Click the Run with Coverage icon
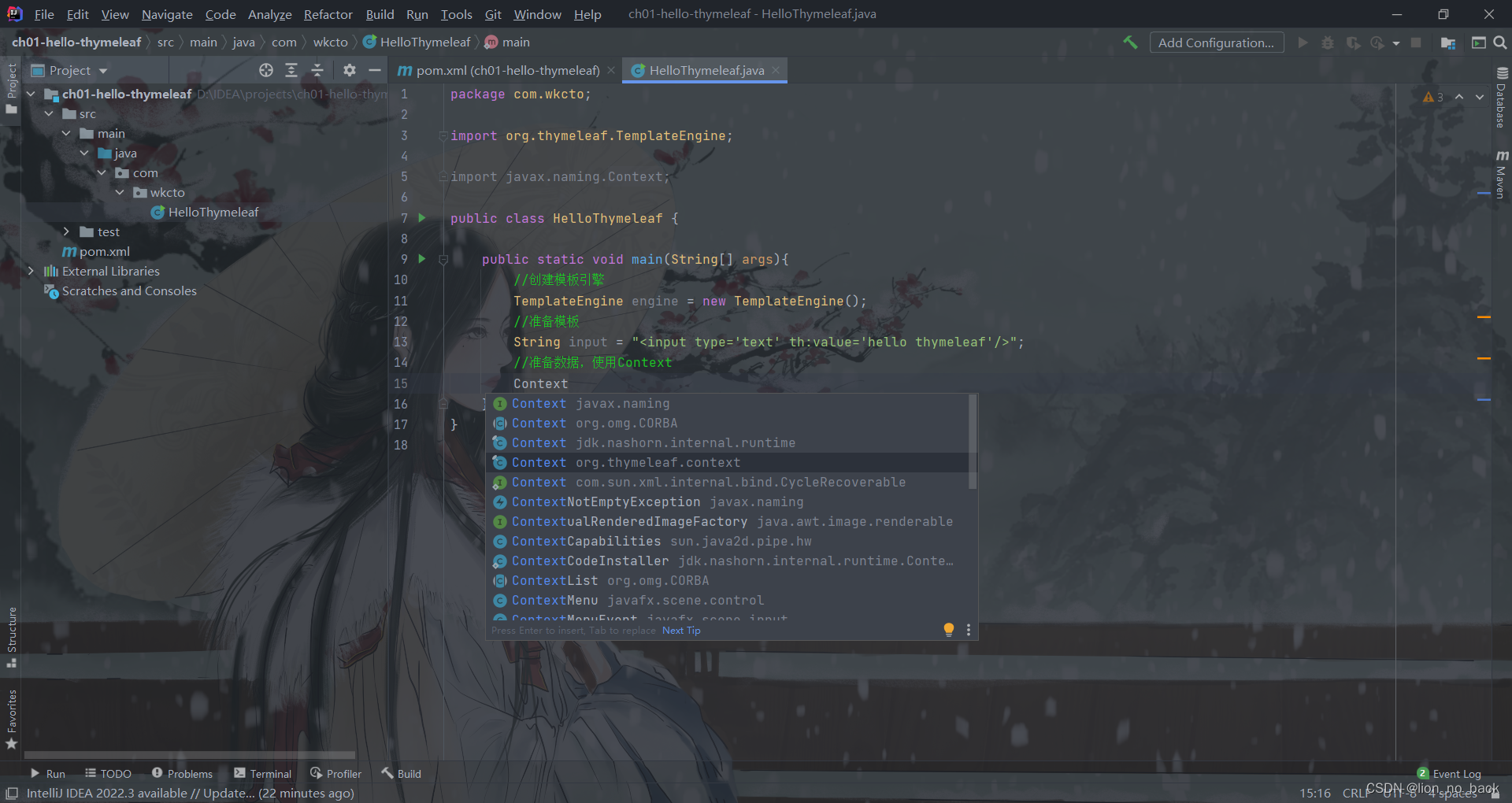The image size is (1512, 803). point(1353,43)
